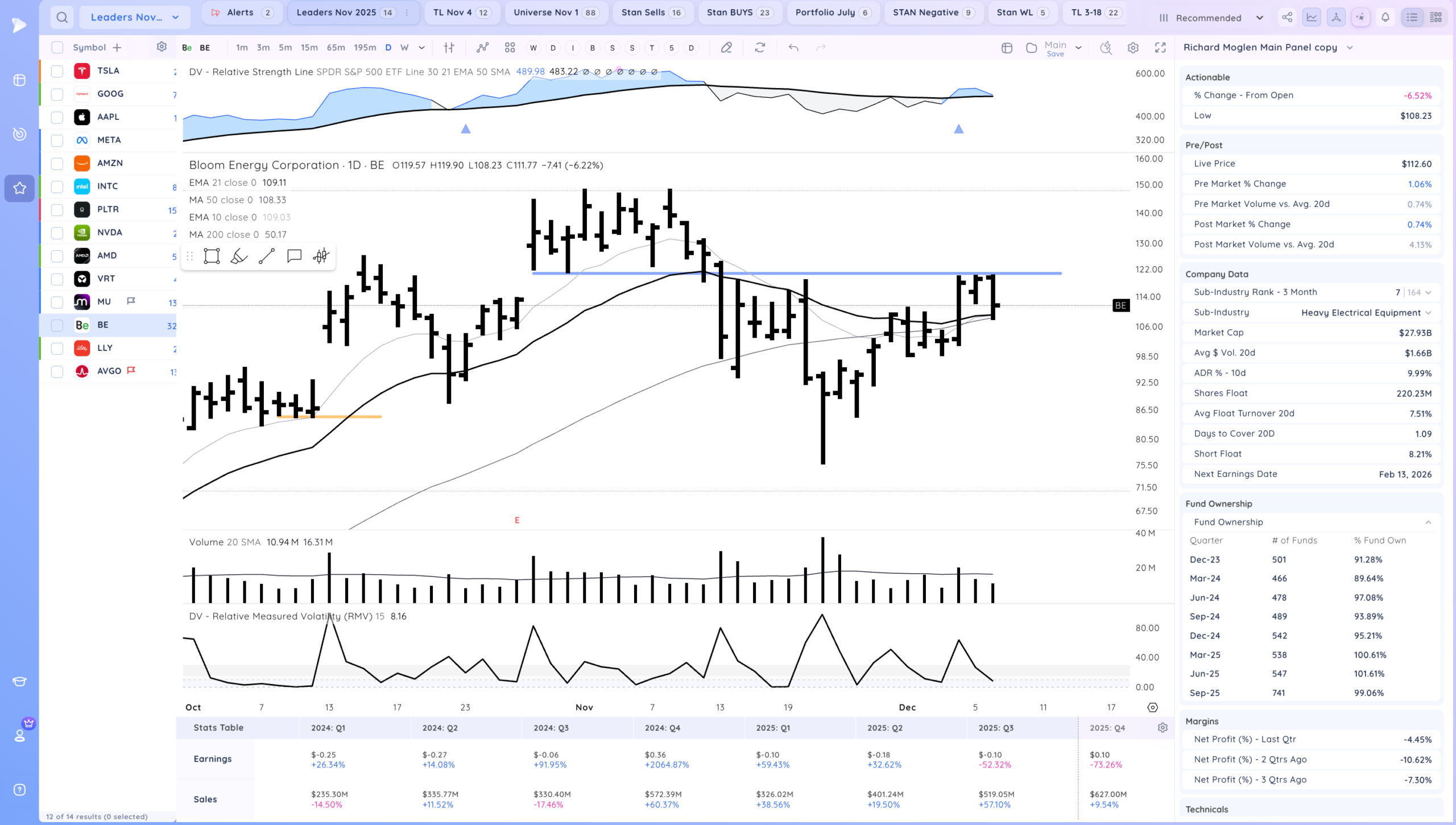Click the comment annotation tool
Viewport: 1456px width, 825px height.
coord(294,256)
